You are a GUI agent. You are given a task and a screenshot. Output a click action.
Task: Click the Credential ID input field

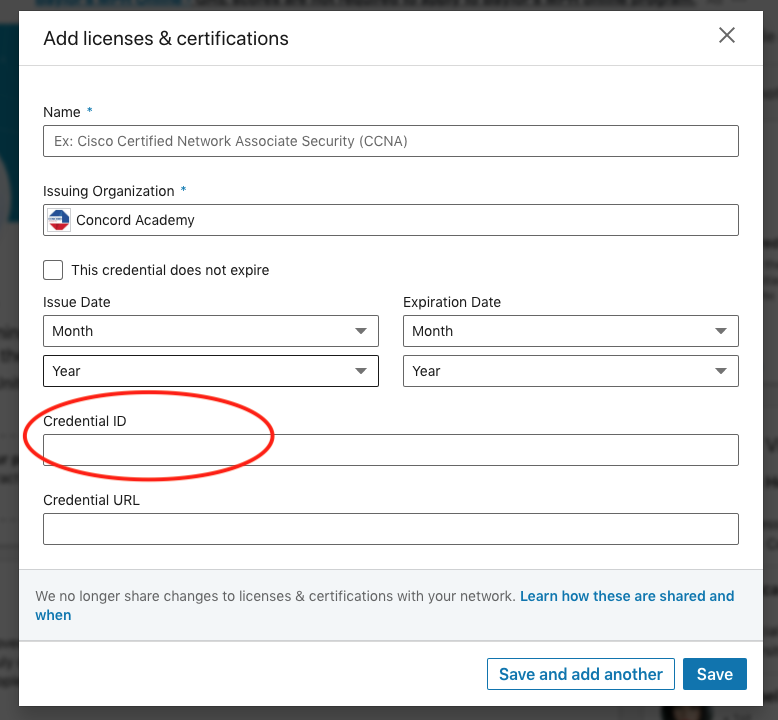click(x=390, y=450)
